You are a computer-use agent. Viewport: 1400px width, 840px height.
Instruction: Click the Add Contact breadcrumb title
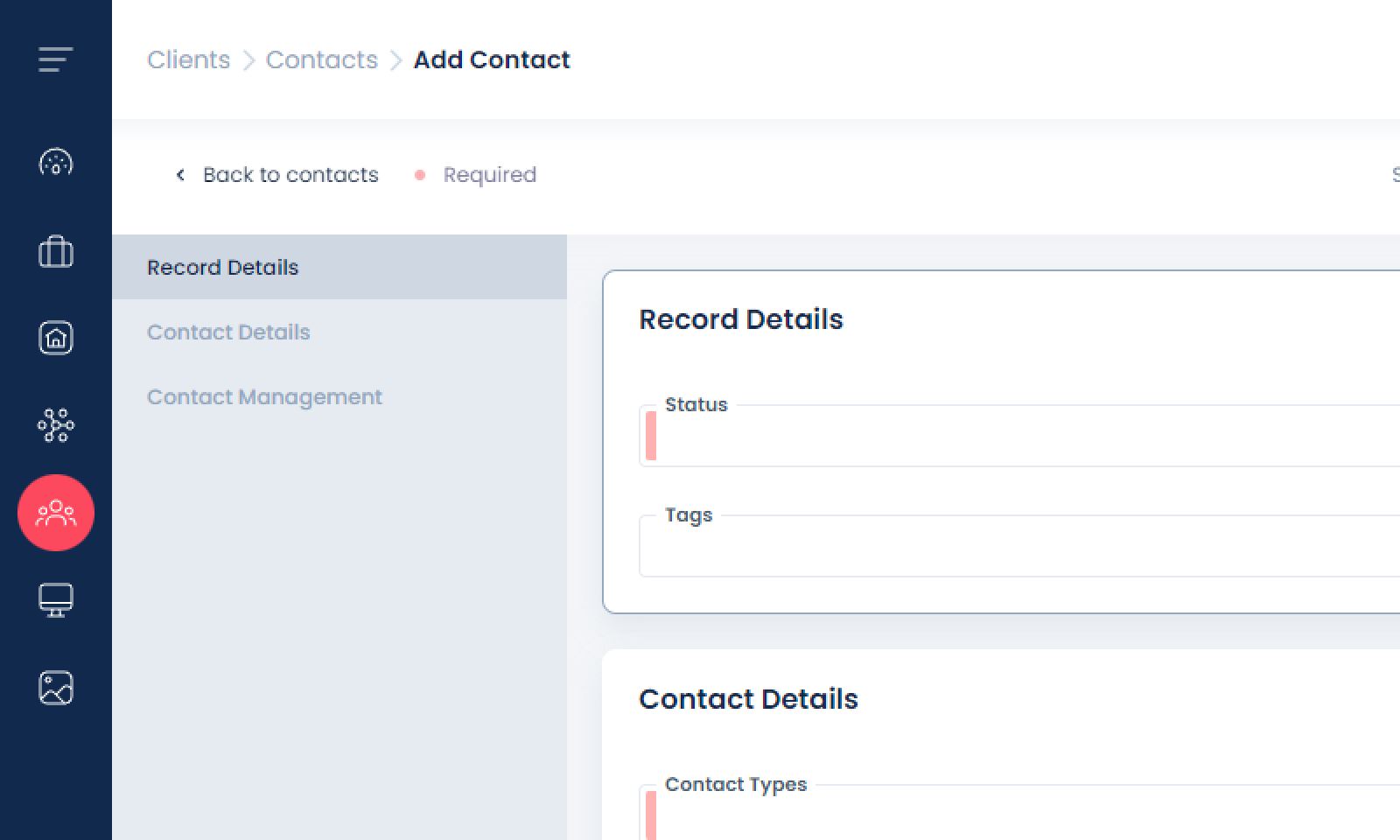pyautogui.click(x=492, y=59)
